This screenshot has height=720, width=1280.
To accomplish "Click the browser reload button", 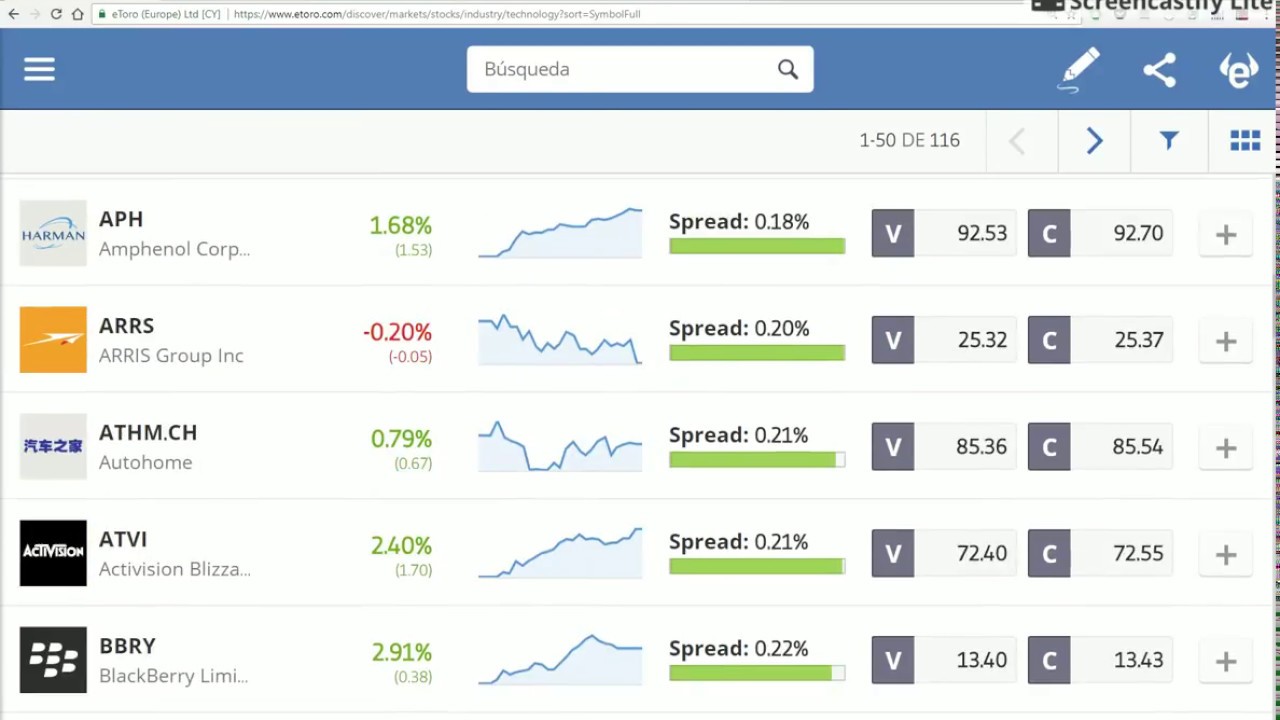I will [x=56, y=14].
